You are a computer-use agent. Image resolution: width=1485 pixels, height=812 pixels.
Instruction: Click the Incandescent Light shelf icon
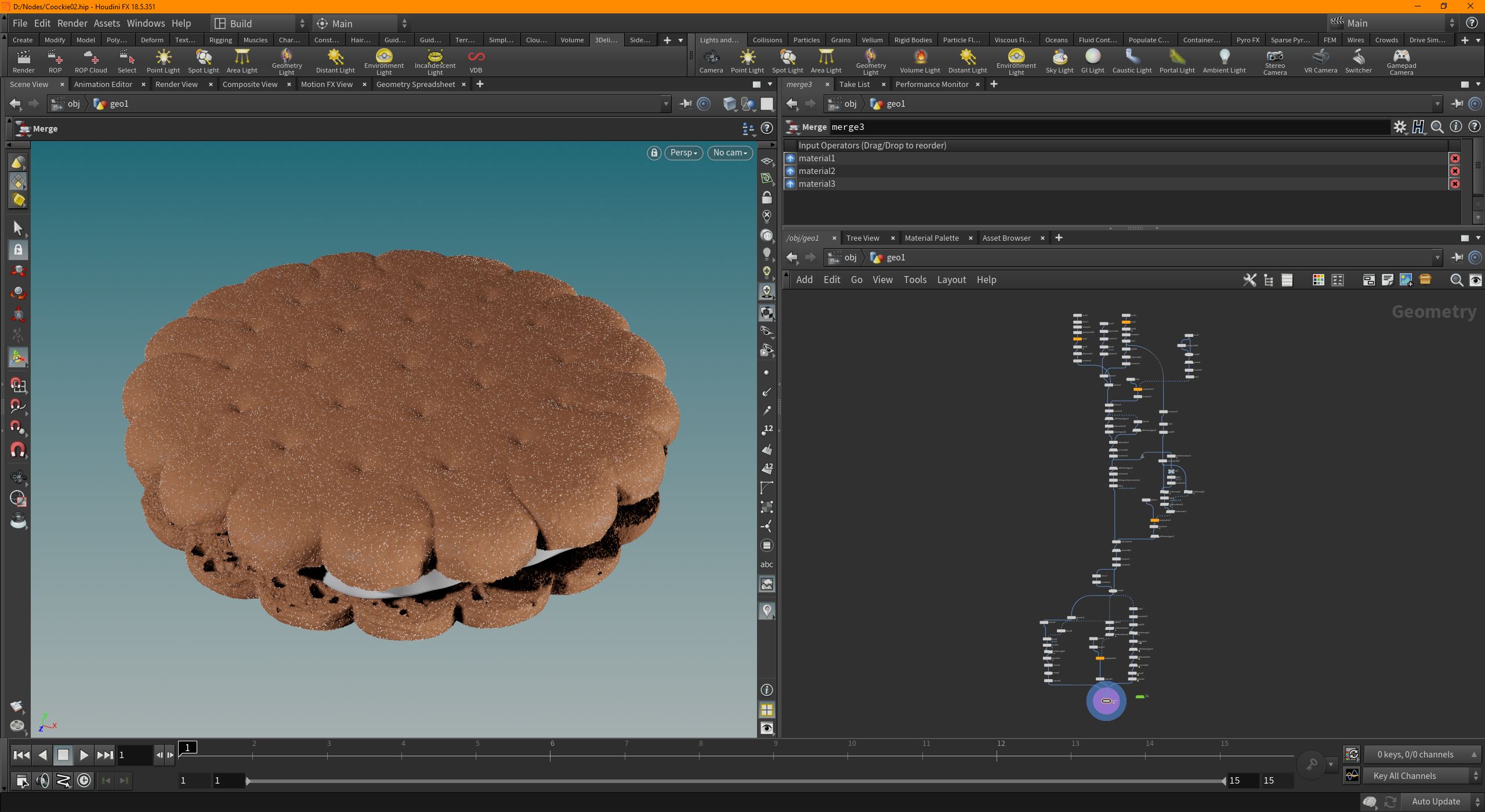[434, 61]
